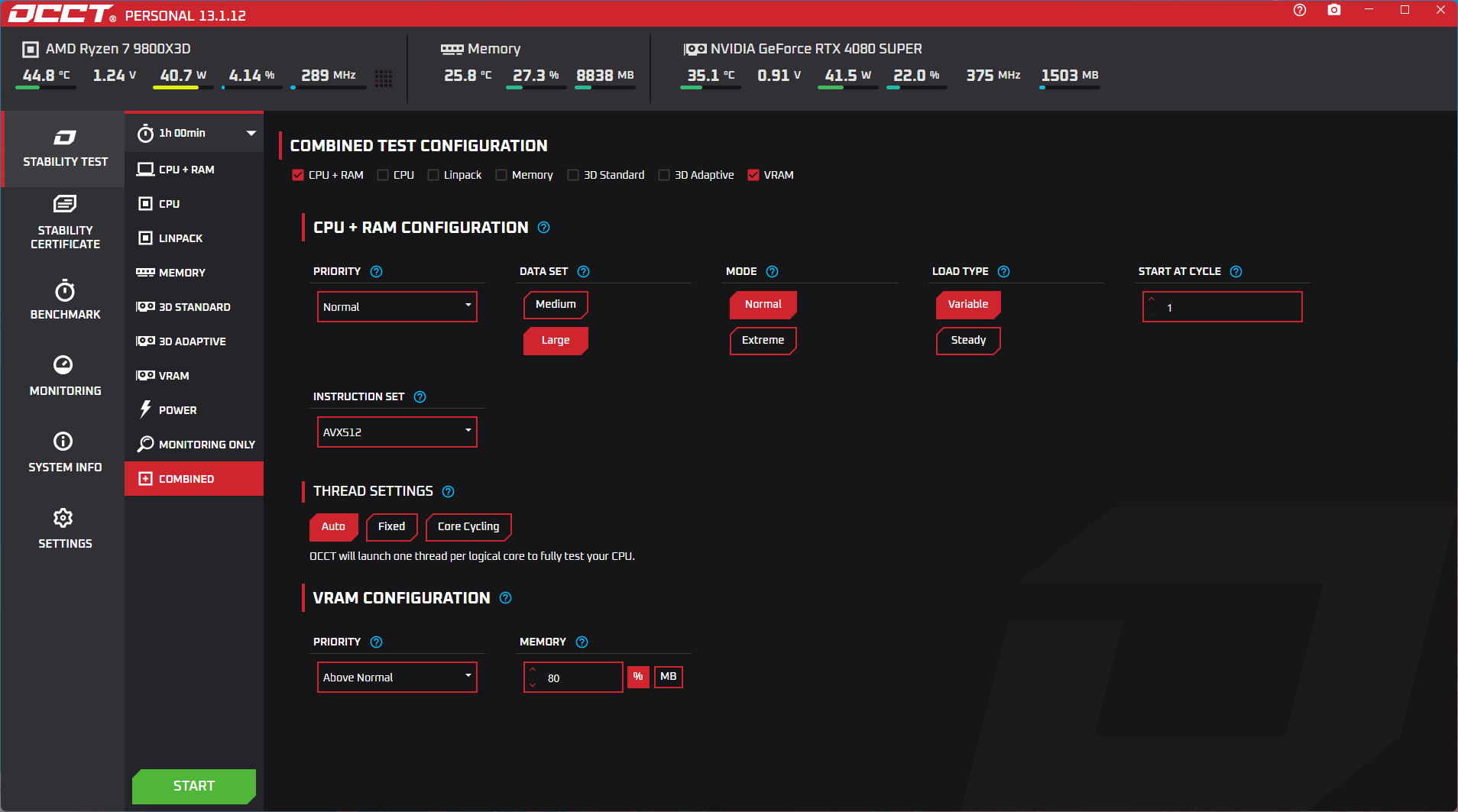Open Stability Certificate section
Viewport: 1458px width, 812px height.
65,222
